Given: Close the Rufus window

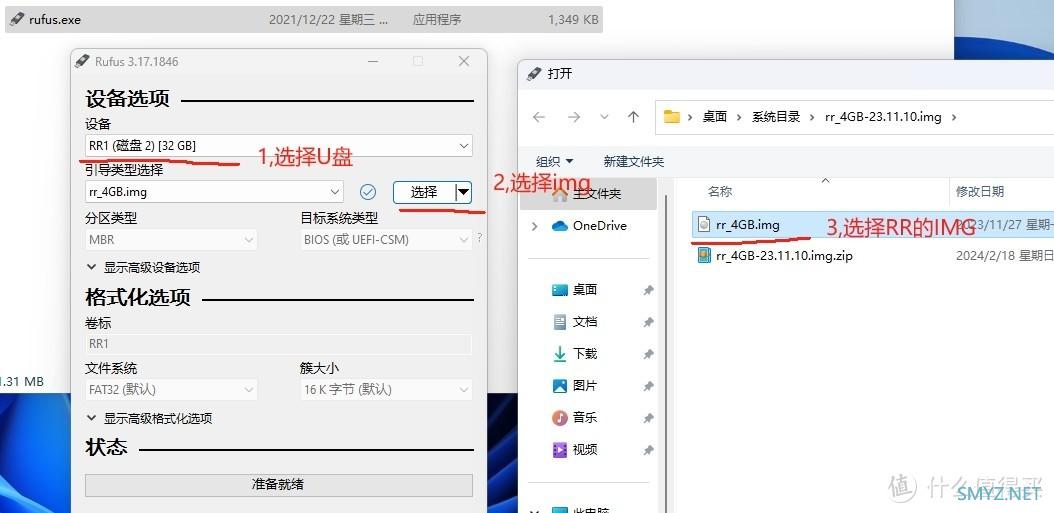Looking at the screenshot, I should (x=464, y=61).
